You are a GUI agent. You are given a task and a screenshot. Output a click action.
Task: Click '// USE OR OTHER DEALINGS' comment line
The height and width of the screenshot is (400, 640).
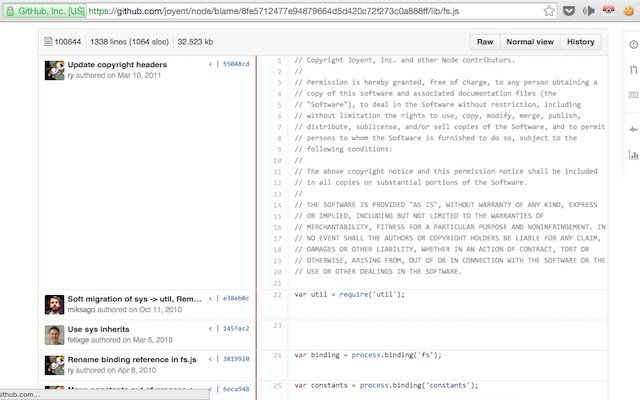click(x=378, y=271)
